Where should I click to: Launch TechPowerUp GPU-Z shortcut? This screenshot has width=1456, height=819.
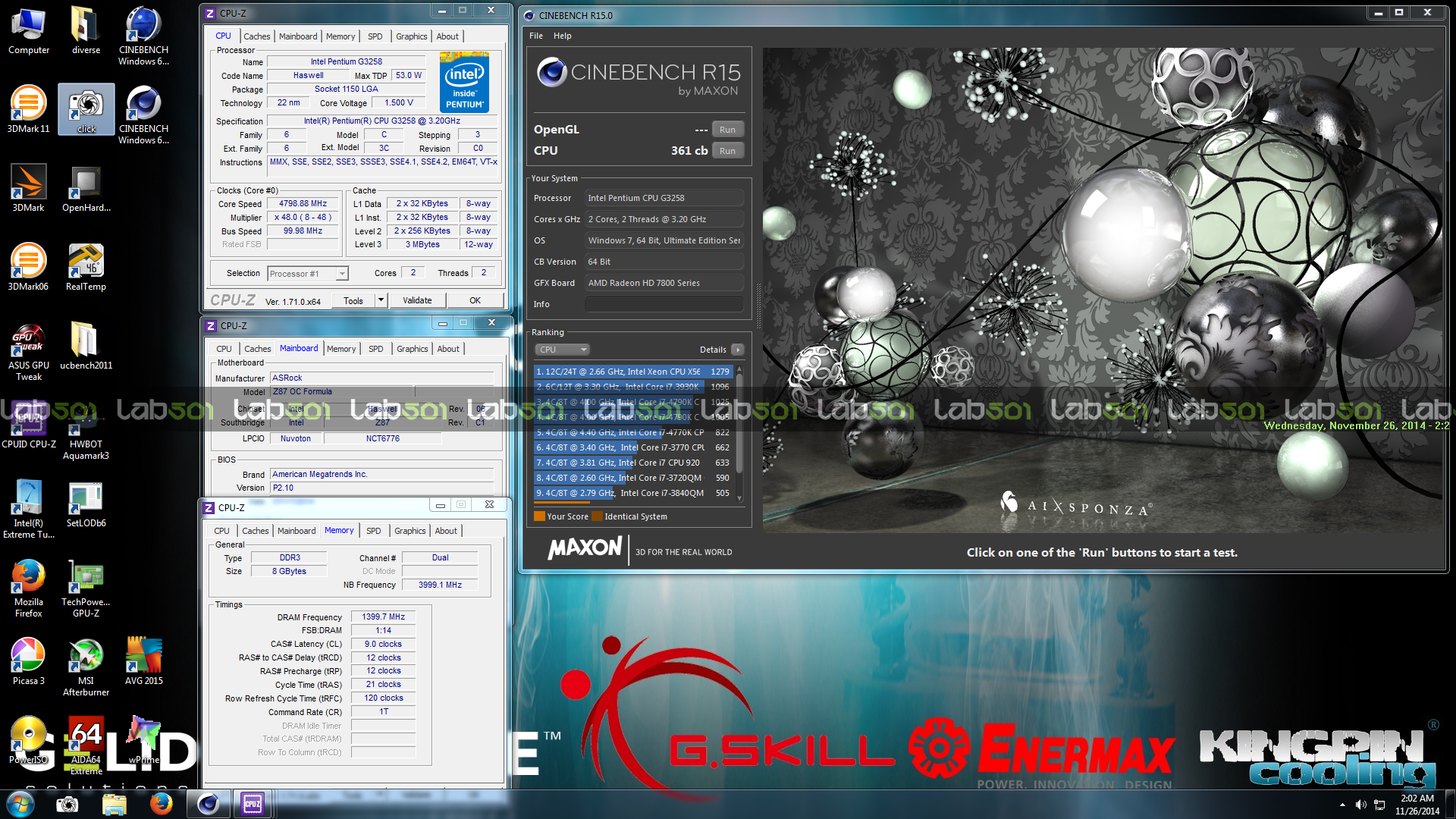point(86,588)
